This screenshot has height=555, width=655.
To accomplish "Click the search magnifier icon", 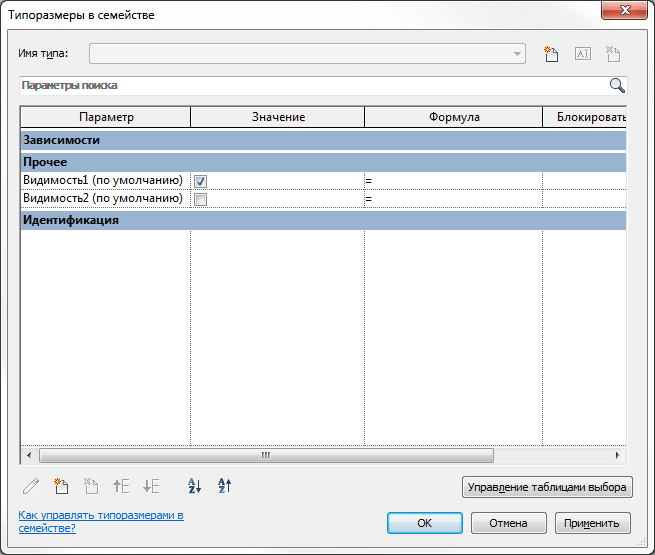I will [617, 86].
